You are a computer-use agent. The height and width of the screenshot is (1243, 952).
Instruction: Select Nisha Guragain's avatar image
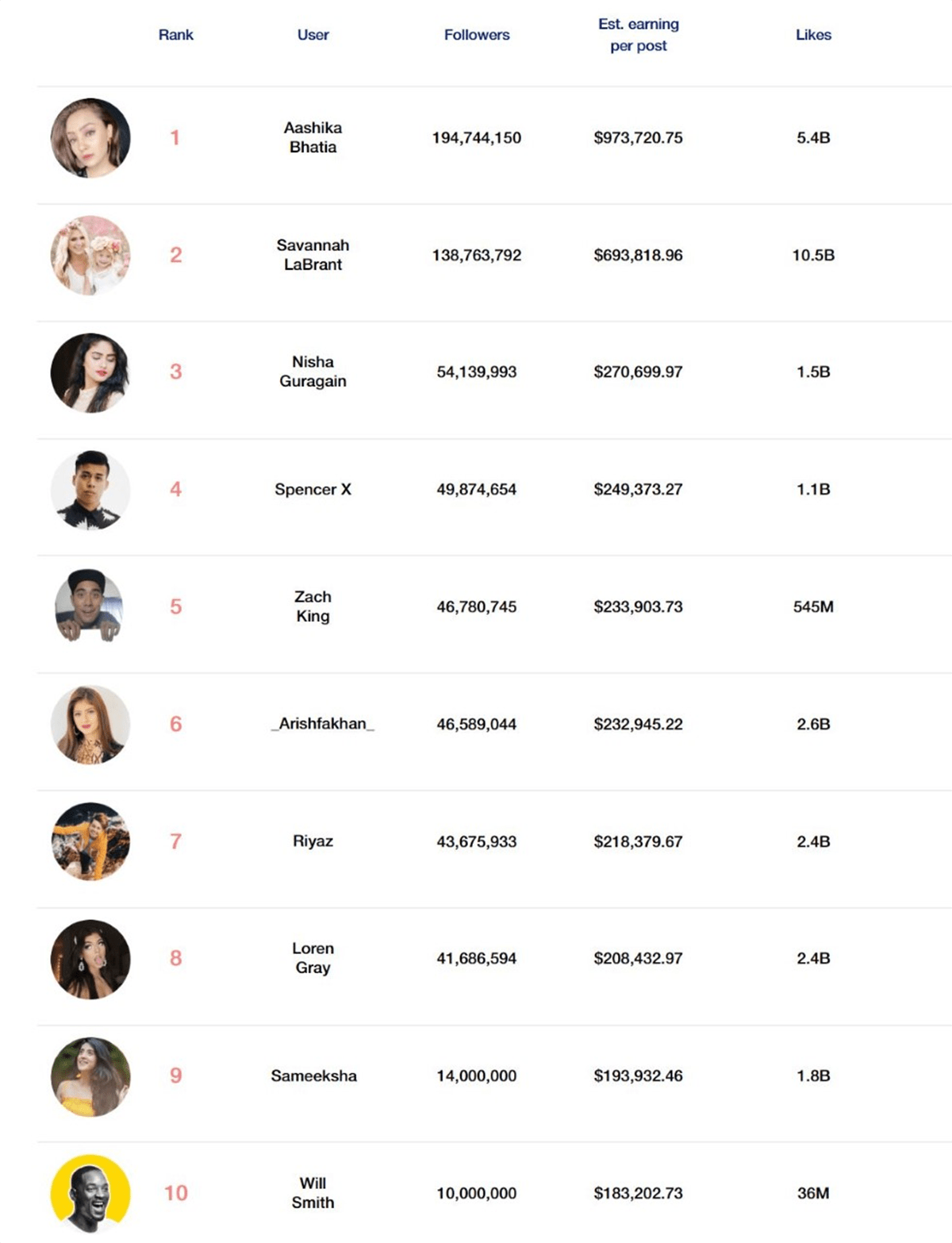pos(90,372)
